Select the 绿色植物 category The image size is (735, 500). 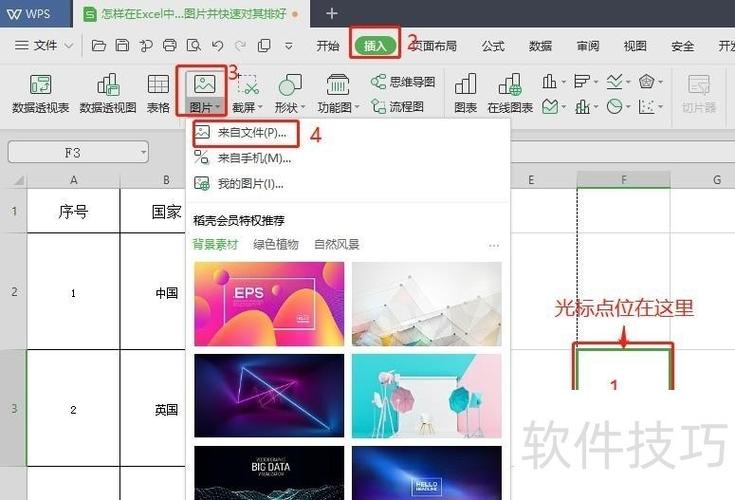pyautogui.click(x=276, y=244)
